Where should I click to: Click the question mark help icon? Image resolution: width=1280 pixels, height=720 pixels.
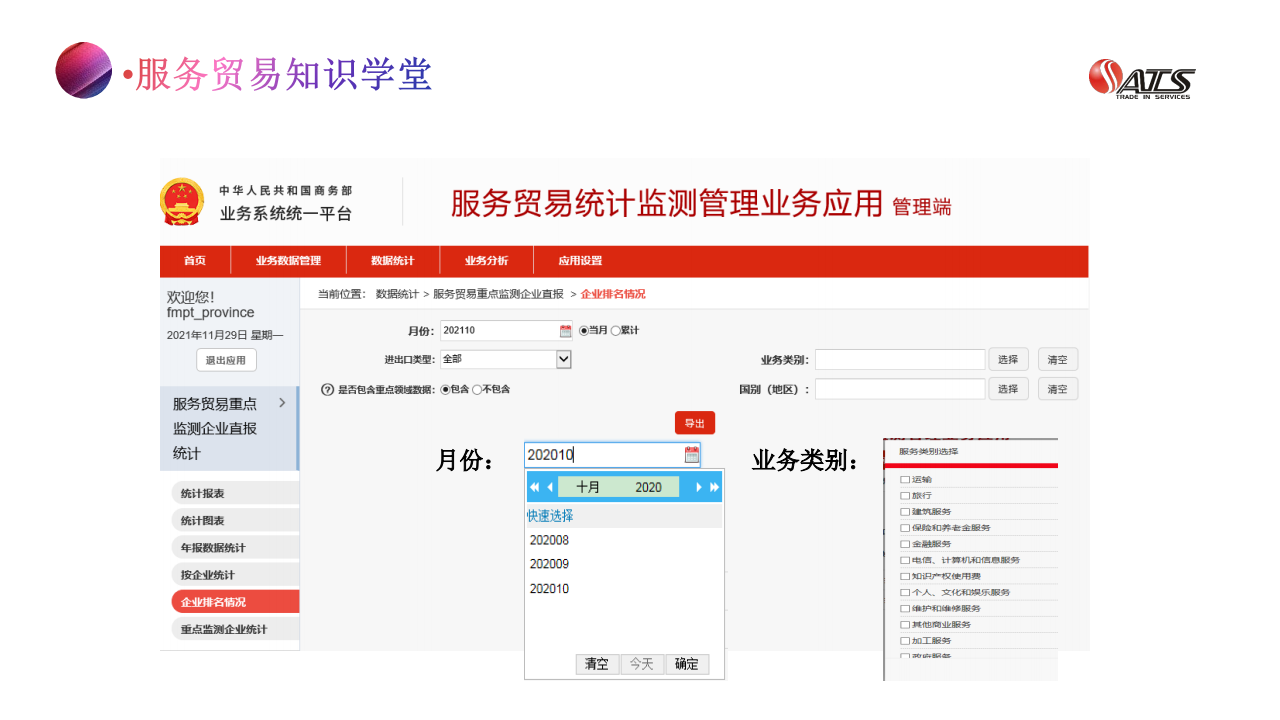click(x=327, y=390)
